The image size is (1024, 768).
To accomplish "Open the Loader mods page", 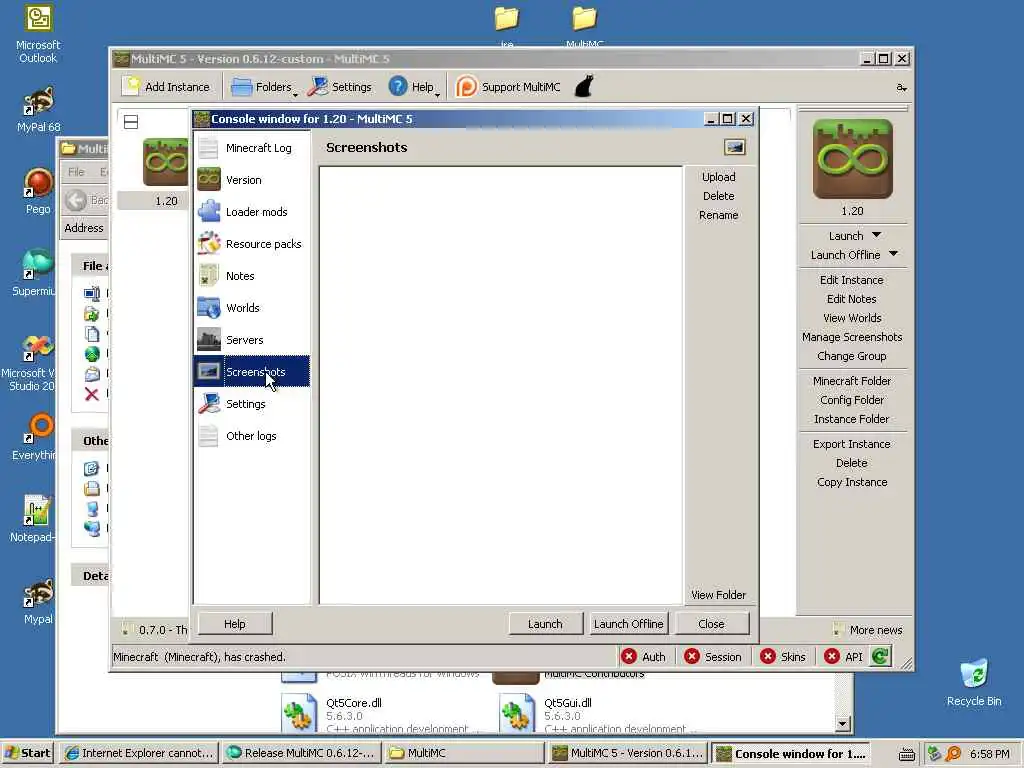I will 251,212.
